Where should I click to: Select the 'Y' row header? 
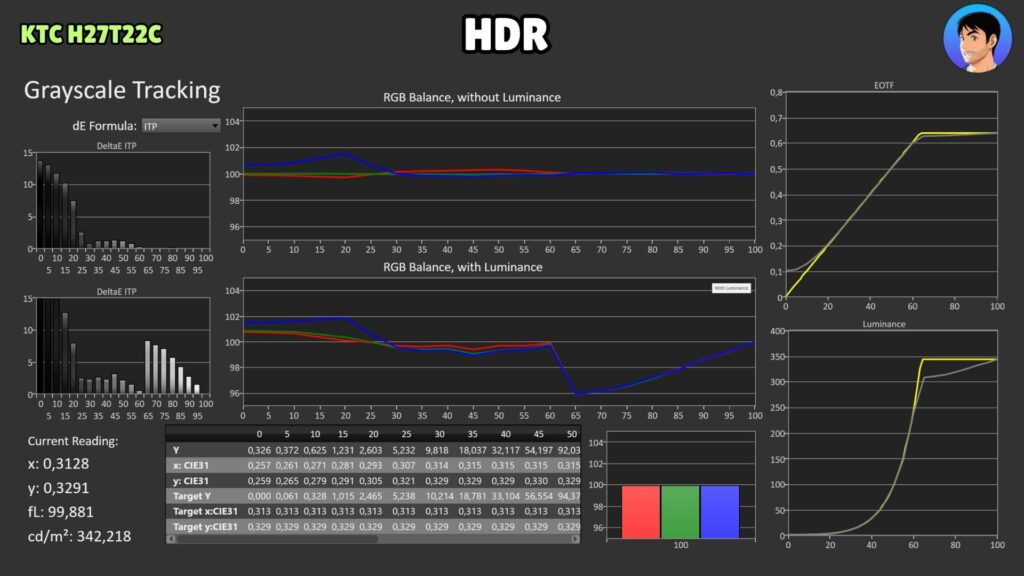176,450
